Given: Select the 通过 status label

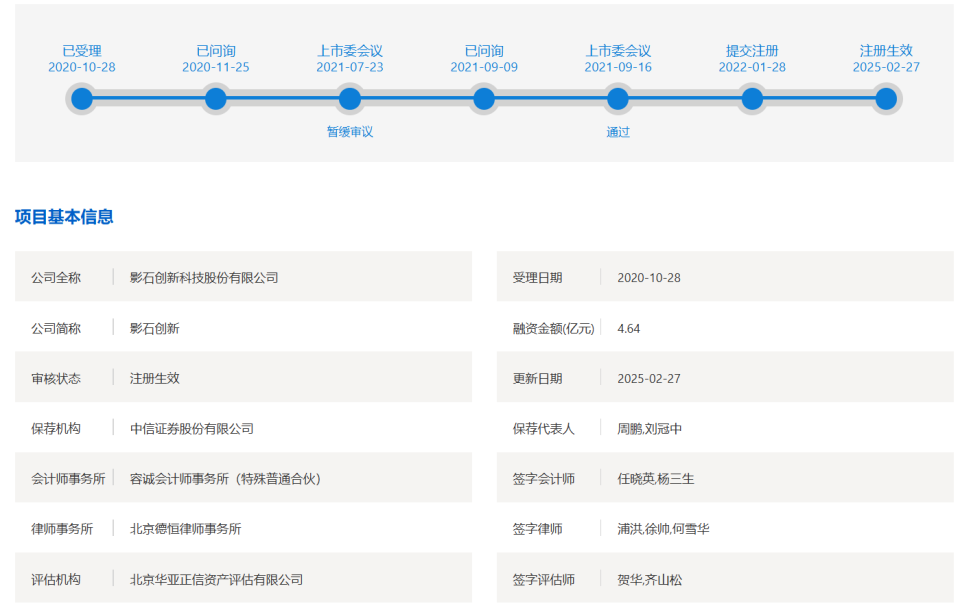Looking at the screenshot, I should click(x=618, y=132).
